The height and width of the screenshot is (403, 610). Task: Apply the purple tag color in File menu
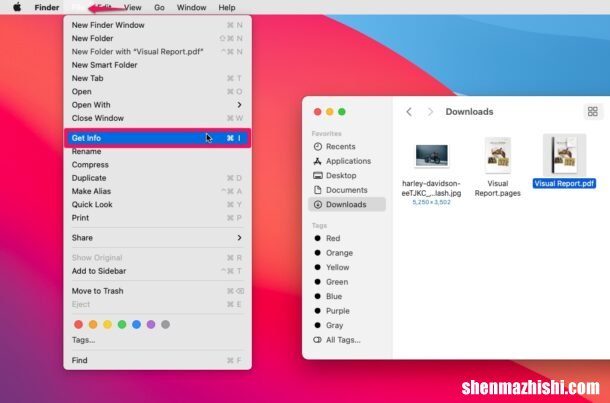pos(151,324)
